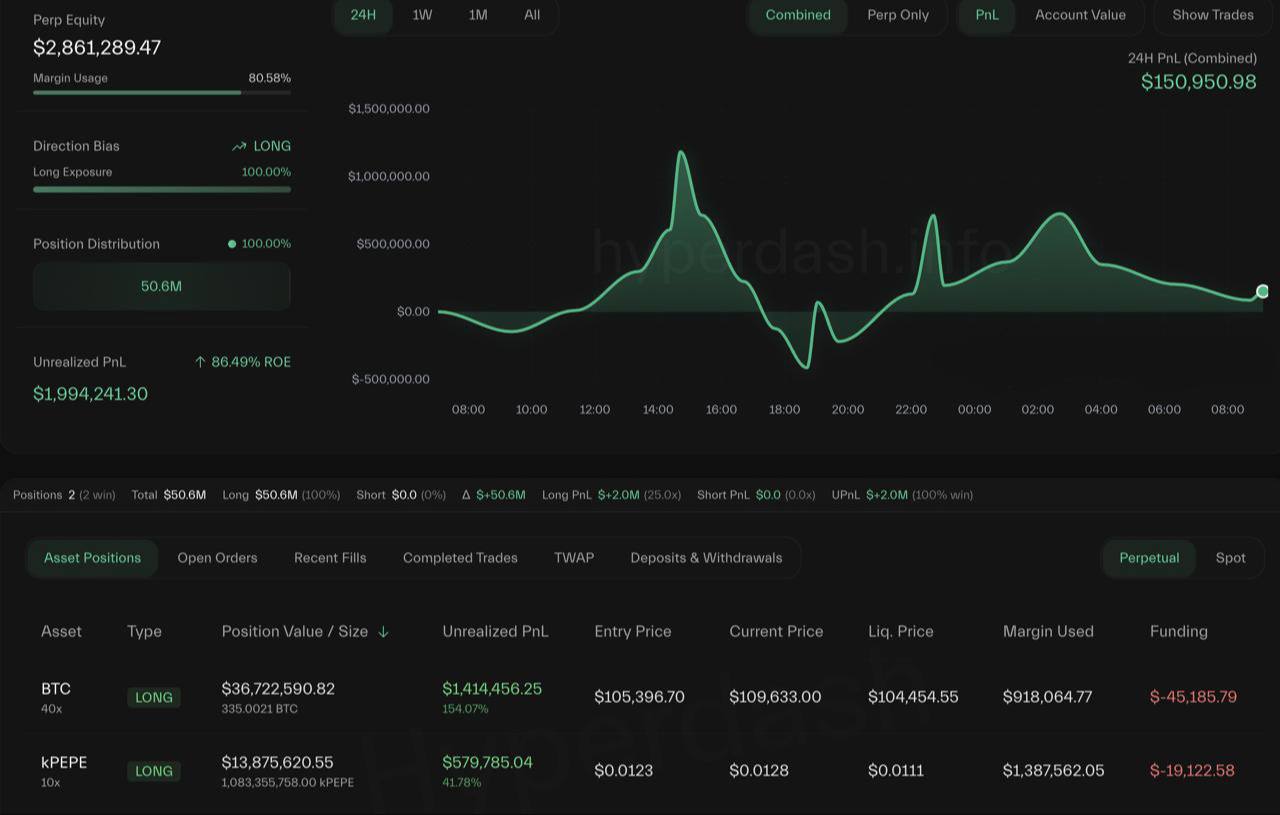The height and width of the screenshot is (815, 1280).
Task: Click the sort arrow beside Position Value / Size
Action: 383,632
